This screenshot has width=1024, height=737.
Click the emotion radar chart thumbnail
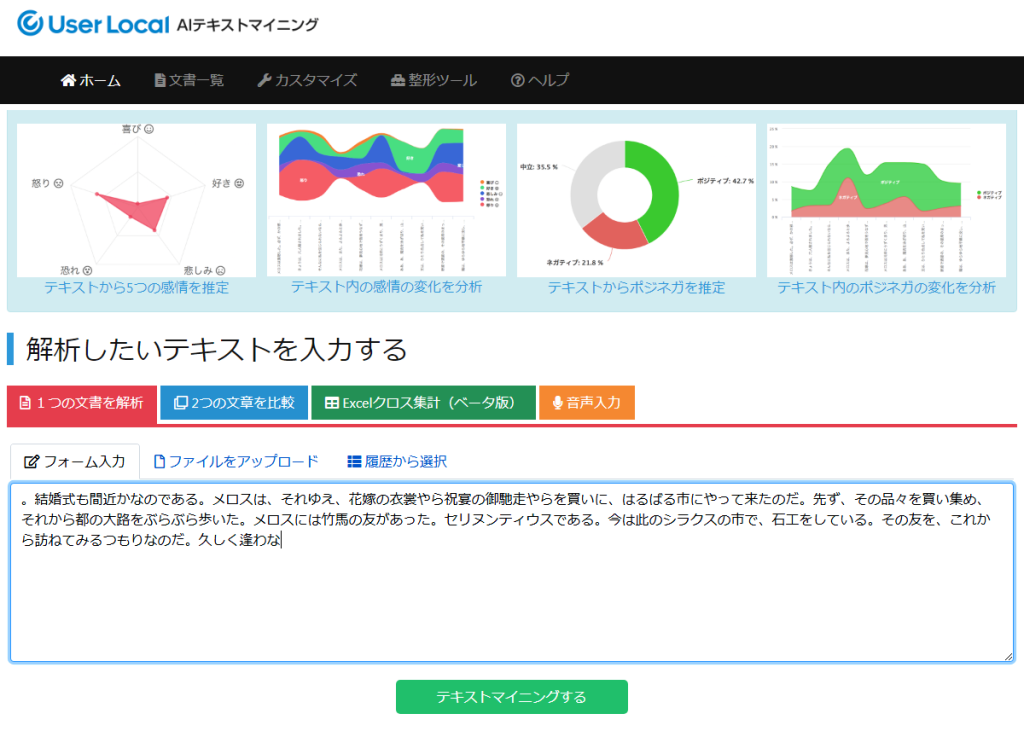point(136,200)
